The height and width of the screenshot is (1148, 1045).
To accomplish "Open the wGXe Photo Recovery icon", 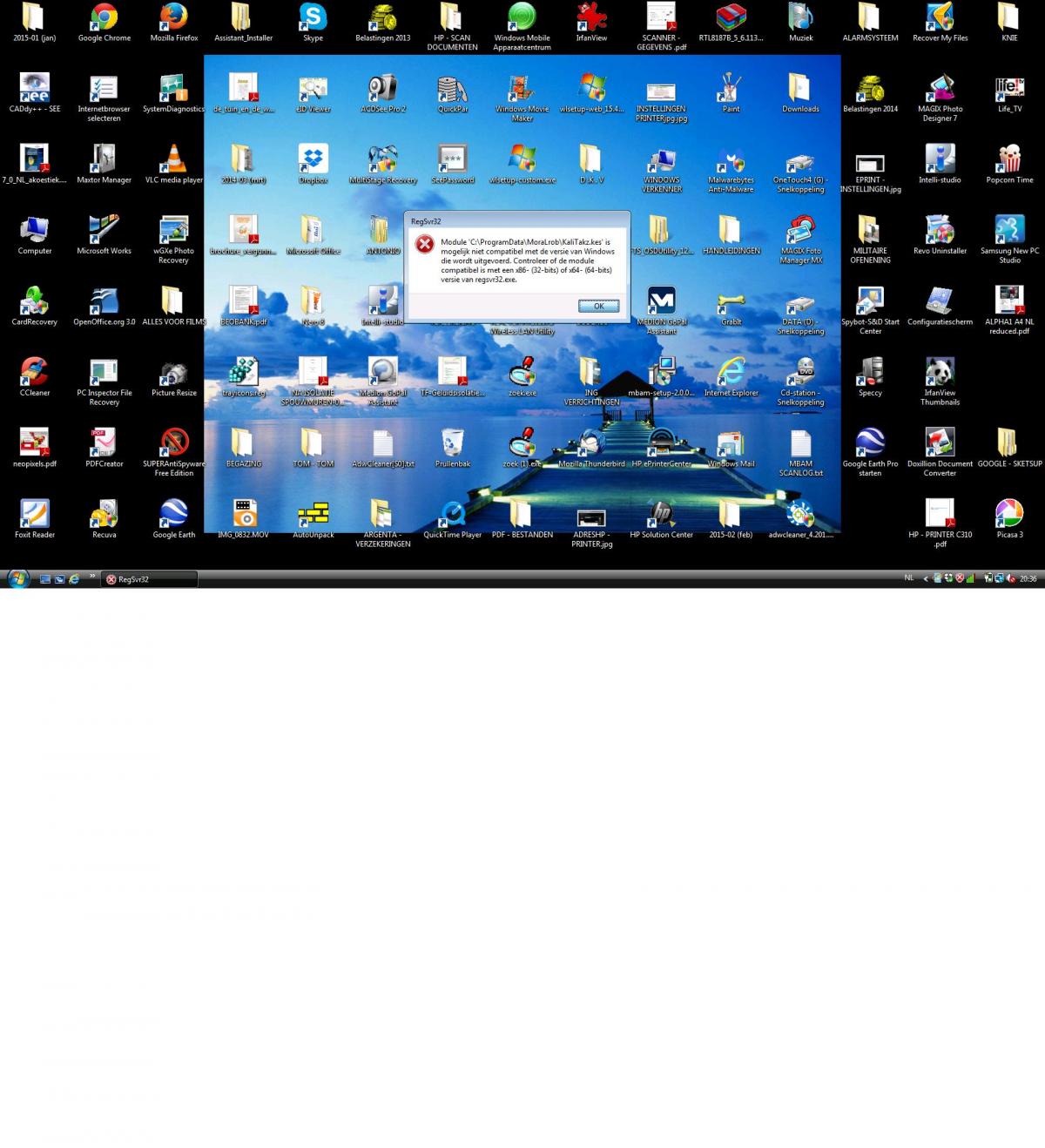I will coord(174,240).
